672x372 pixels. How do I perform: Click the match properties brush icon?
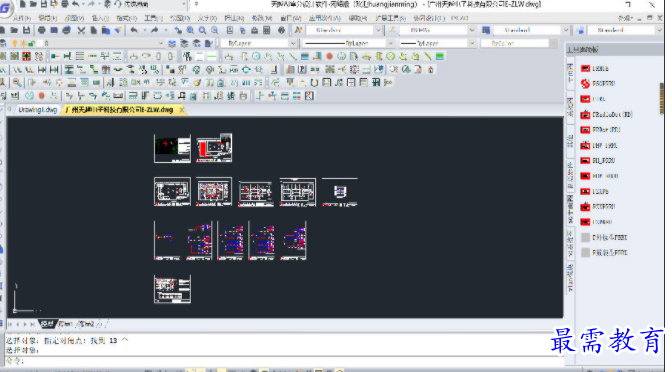(x=118, y=30)
